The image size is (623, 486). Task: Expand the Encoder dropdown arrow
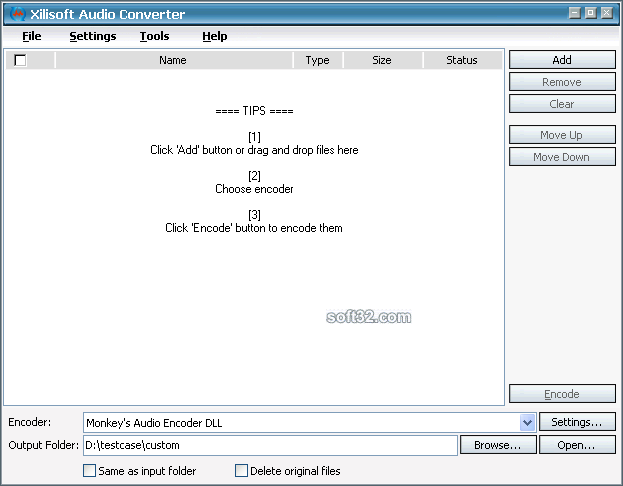(527, 422)
